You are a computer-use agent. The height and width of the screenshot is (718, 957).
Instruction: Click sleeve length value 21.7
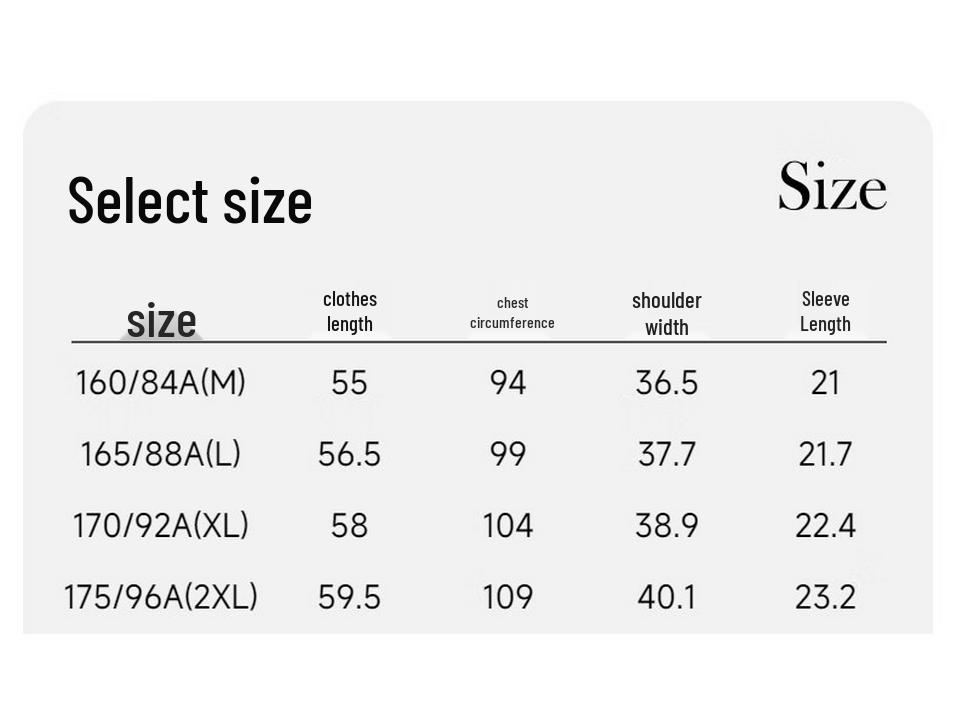[x=825, y=454]
